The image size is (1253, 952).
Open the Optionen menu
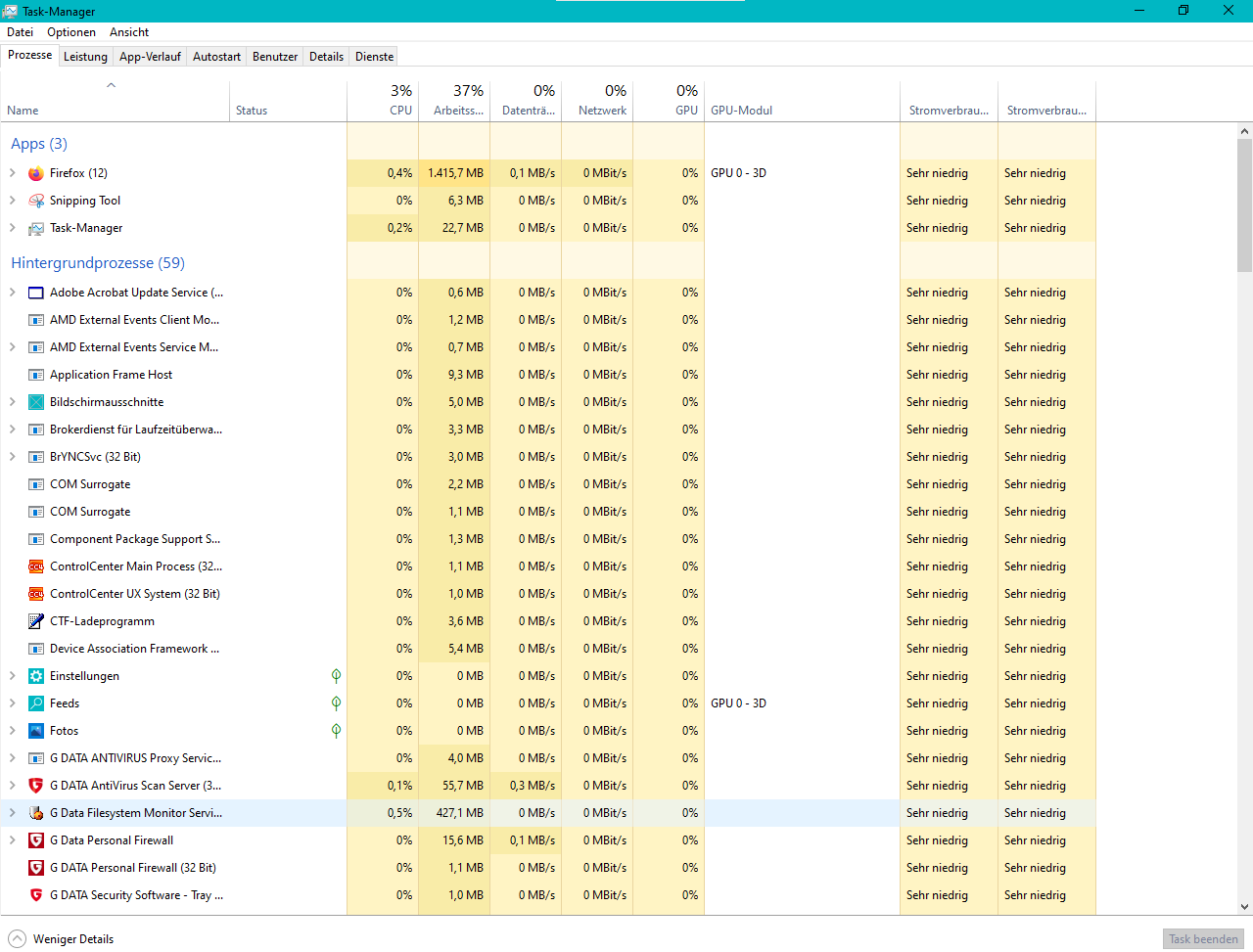tap(71, 32)
